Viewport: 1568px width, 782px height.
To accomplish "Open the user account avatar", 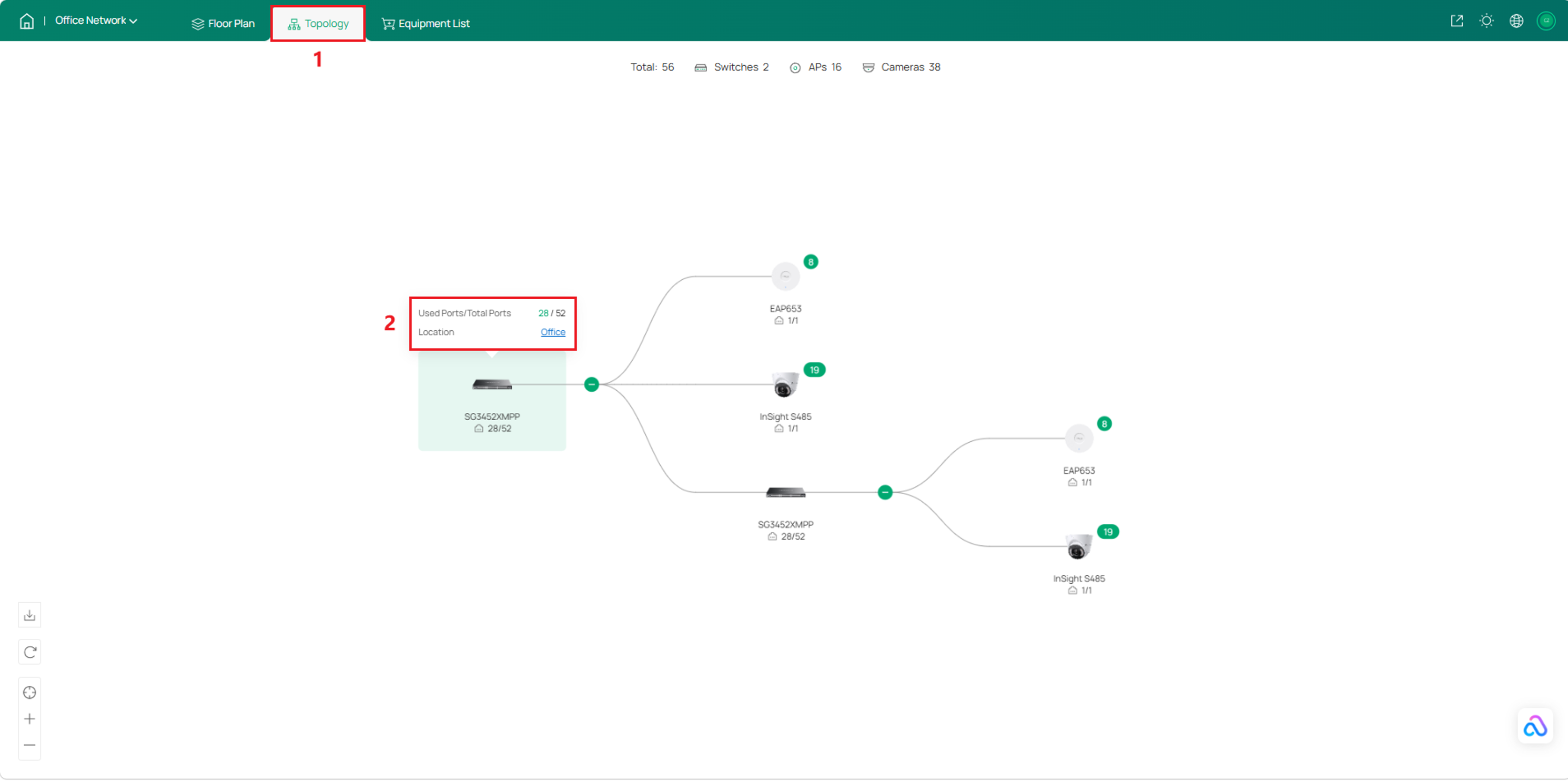I will (x=1546, y=22).
